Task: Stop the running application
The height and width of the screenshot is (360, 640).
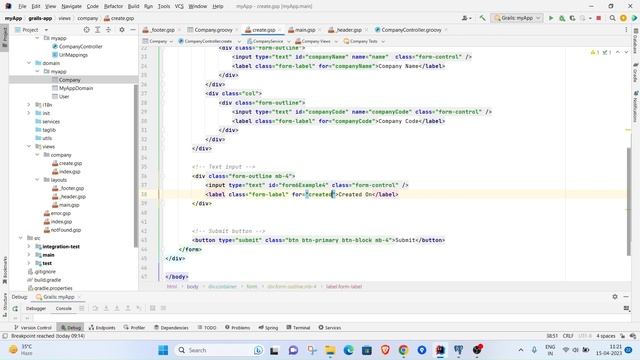Action: tap(599, 18)
